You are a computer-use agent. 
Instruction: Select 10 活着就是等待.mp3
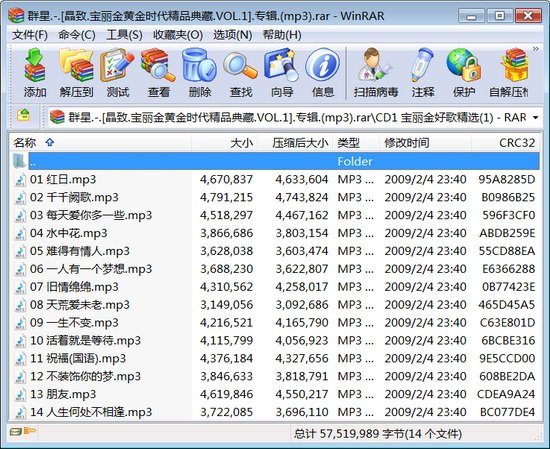pyautogui.click(x=275, y=341)
